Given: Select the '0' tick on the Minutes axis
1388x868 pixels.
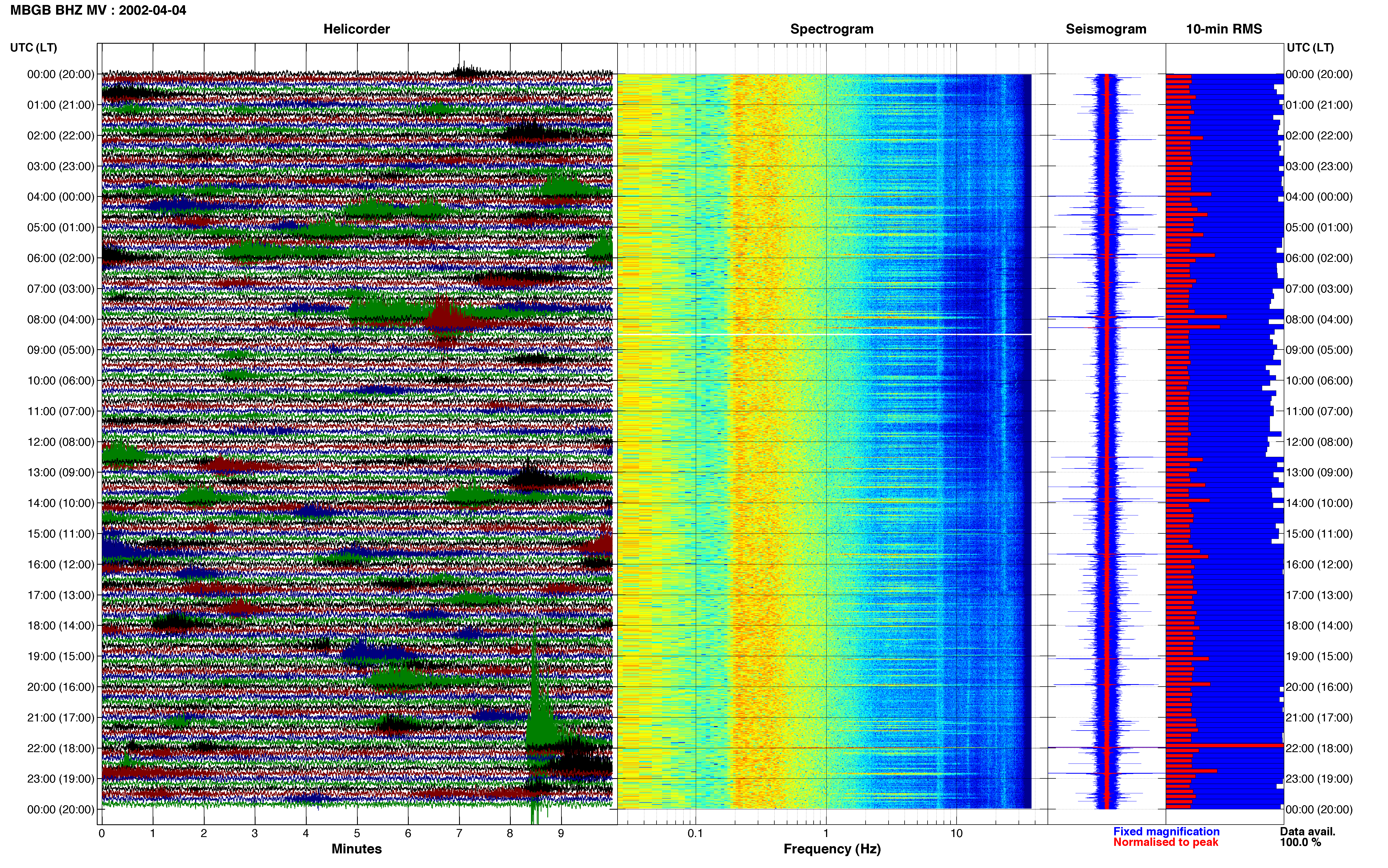Looking at the screenshot, I should (101, 833).
